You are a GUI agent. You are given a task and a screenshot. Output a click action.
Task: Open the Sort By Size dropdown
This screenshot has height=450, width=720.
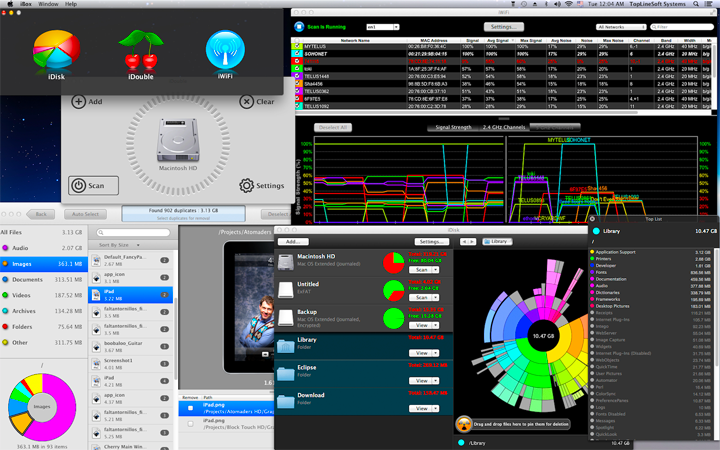pos(119,245)
